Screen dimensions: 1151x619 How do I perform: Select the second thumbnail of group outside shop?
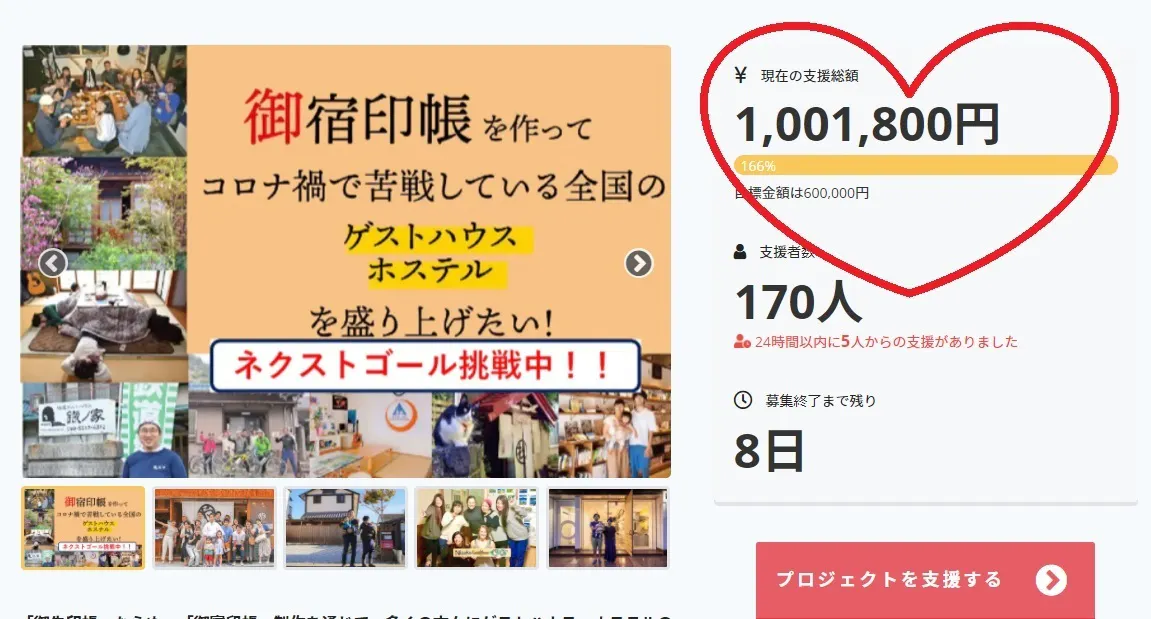coord(214,527)
